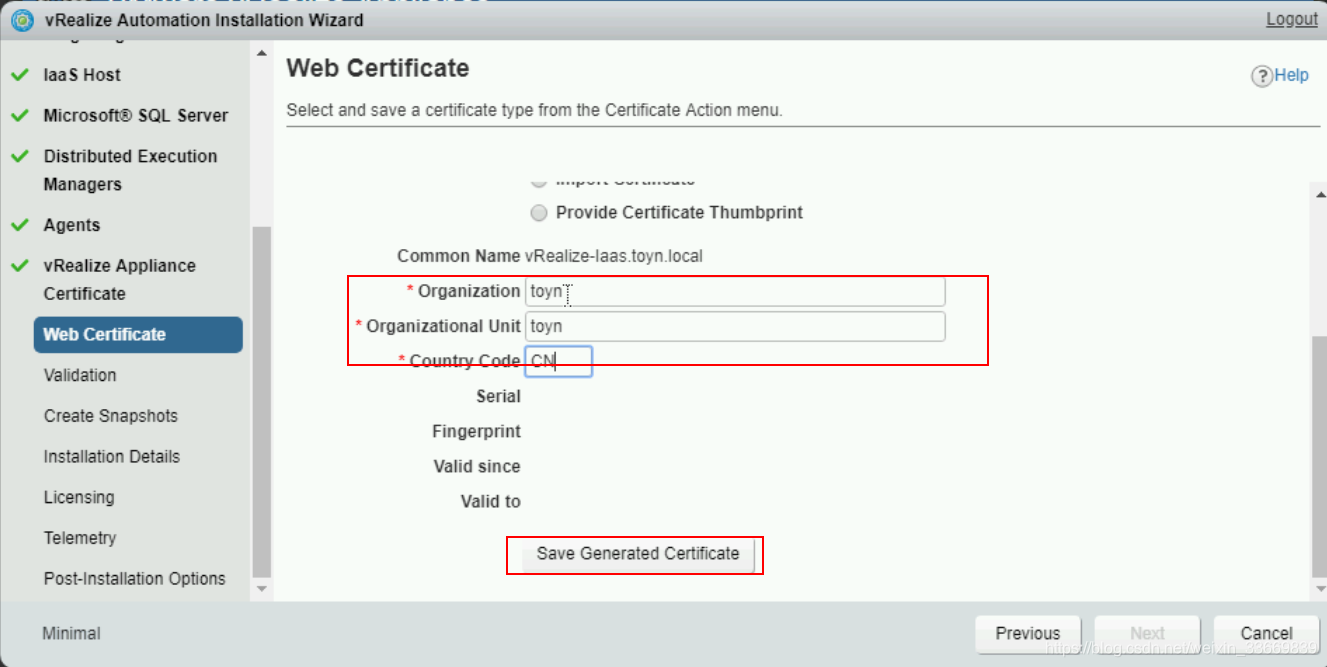The image size is (1327, 667).
Task: Click the Valid since label
Action: point(477,467)
